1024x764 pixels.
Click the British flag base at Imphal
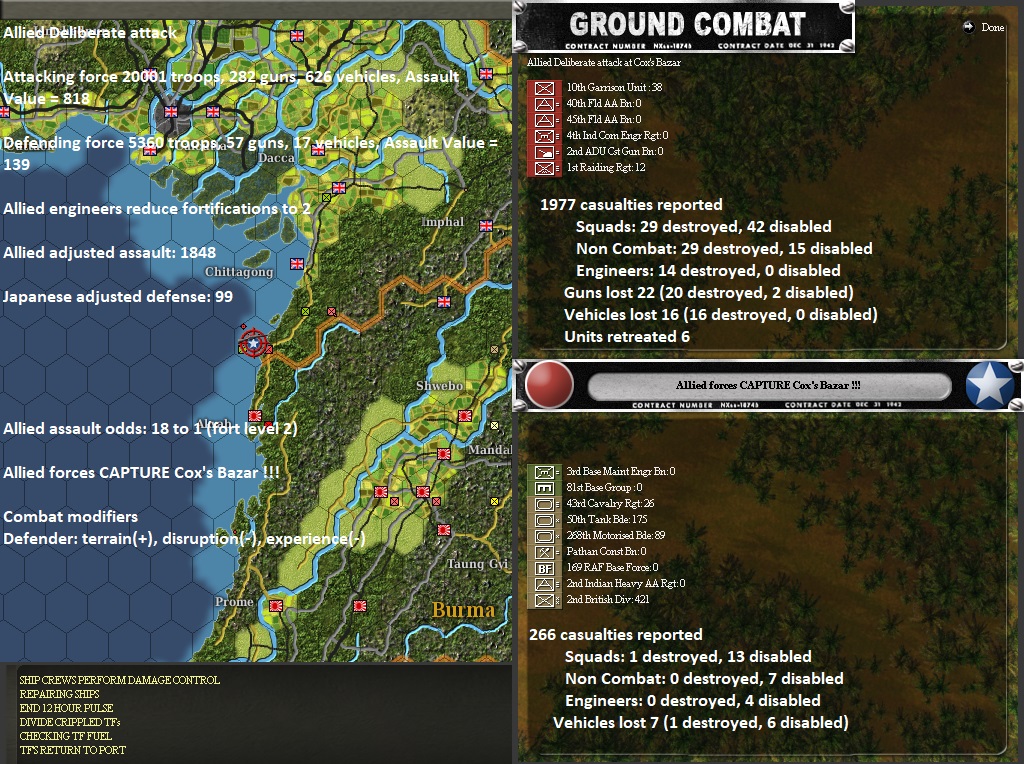point(486,226)
